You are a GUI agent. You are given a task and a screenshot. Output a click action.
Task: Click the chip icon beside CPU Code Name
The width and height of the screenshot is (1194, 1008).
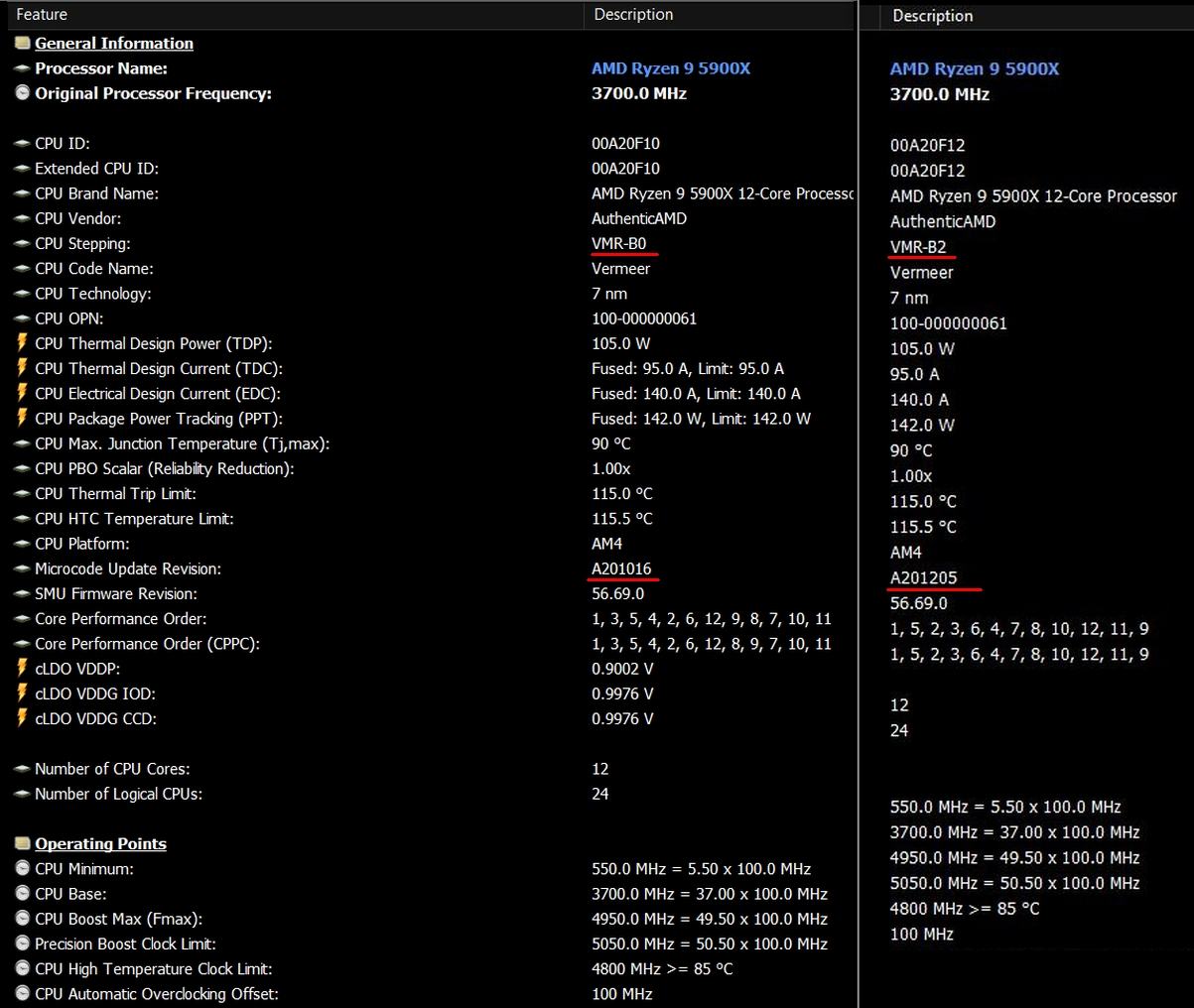point(22,268)
